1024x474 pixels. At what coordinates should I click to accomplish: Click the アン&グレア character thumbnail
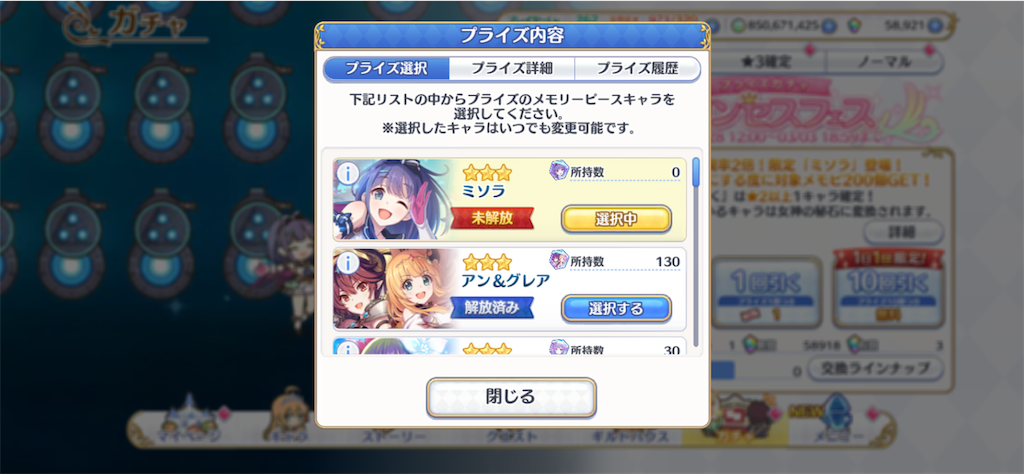[x=395, y=288]
